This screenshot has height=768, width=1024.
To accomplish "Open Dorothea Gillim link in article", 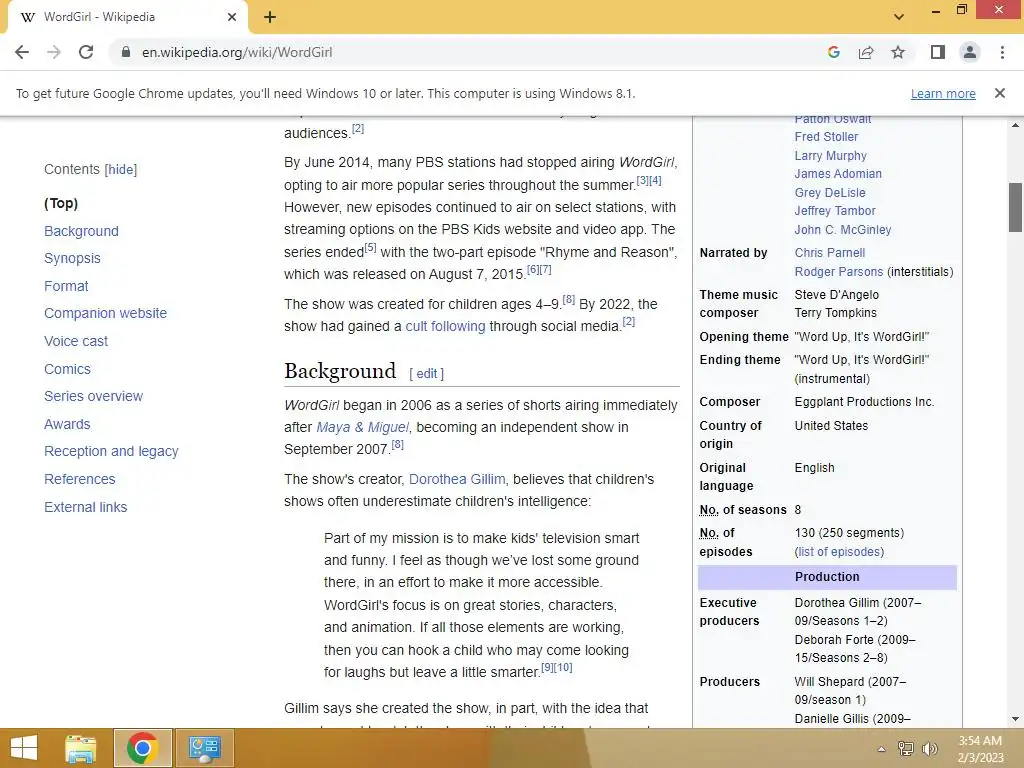I will 456,479.
